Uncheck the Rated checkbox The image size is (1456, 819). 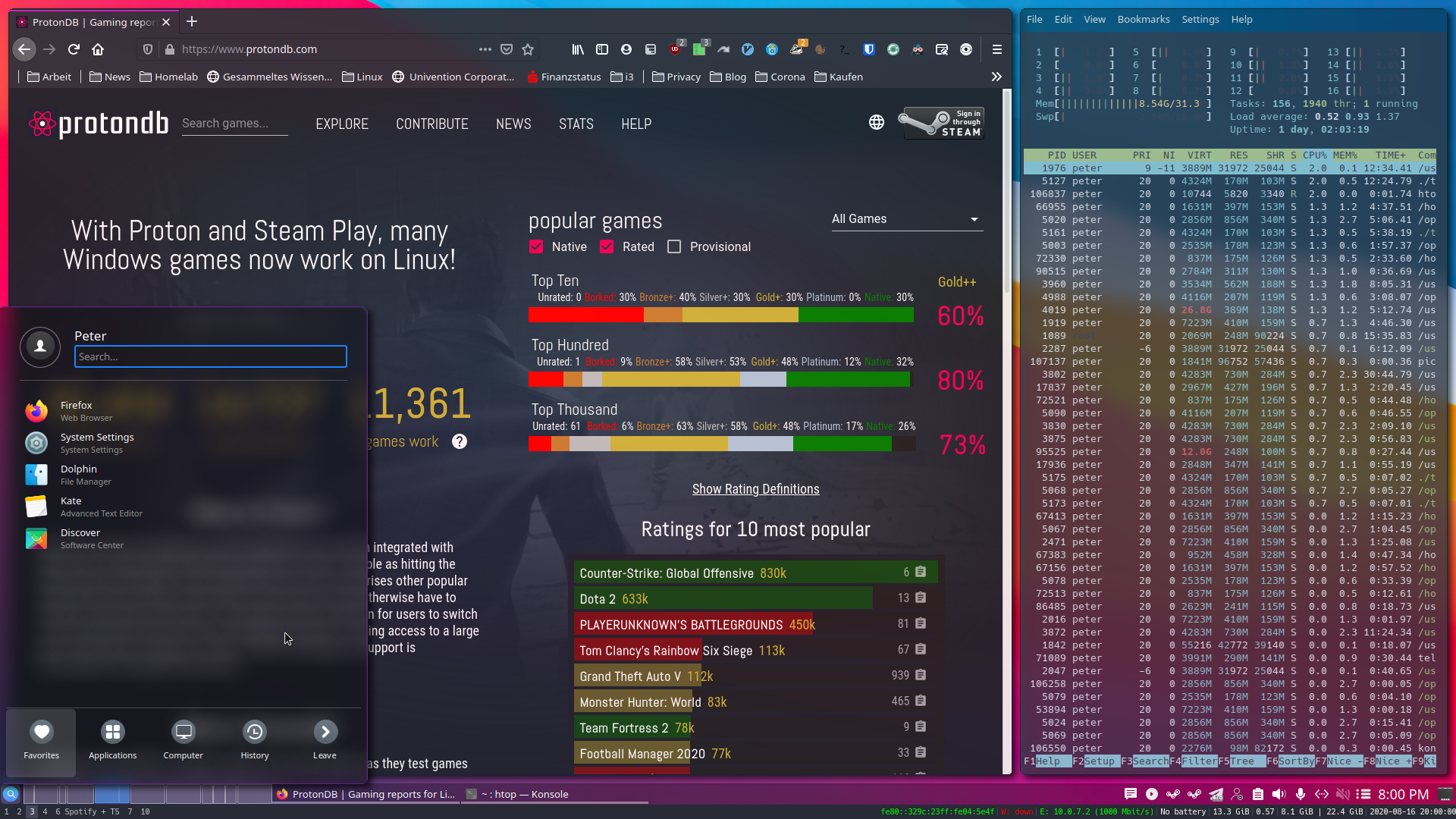point(607,246)
